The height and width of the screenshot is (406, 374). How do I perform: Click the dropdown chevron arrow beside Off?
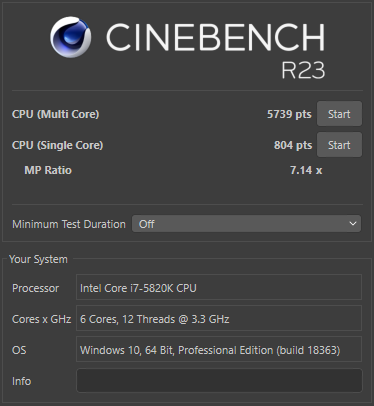point(353,224)
